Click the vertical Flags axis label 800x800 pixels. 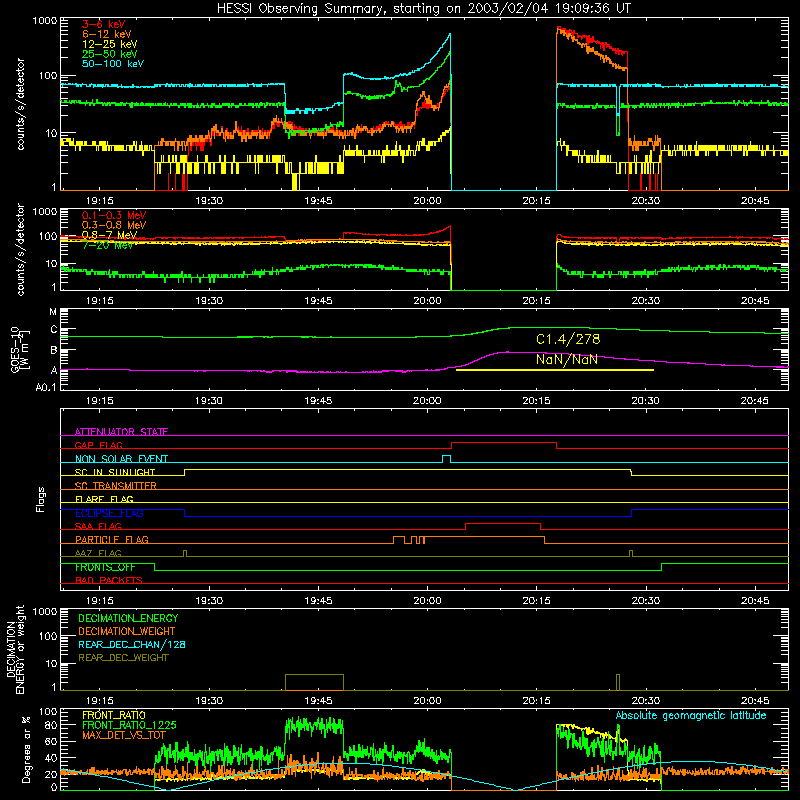coord(40,499)
